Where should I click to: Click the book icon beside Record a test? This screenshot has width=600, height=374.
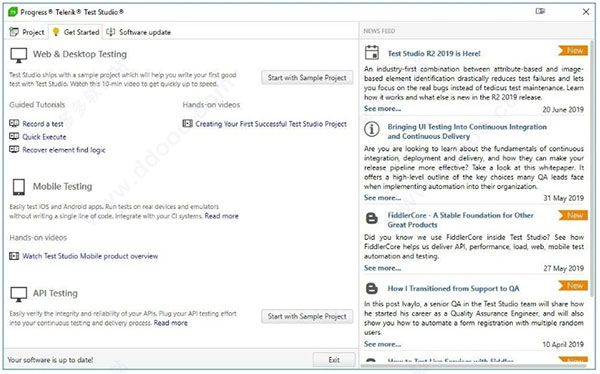tap(14, 123)
